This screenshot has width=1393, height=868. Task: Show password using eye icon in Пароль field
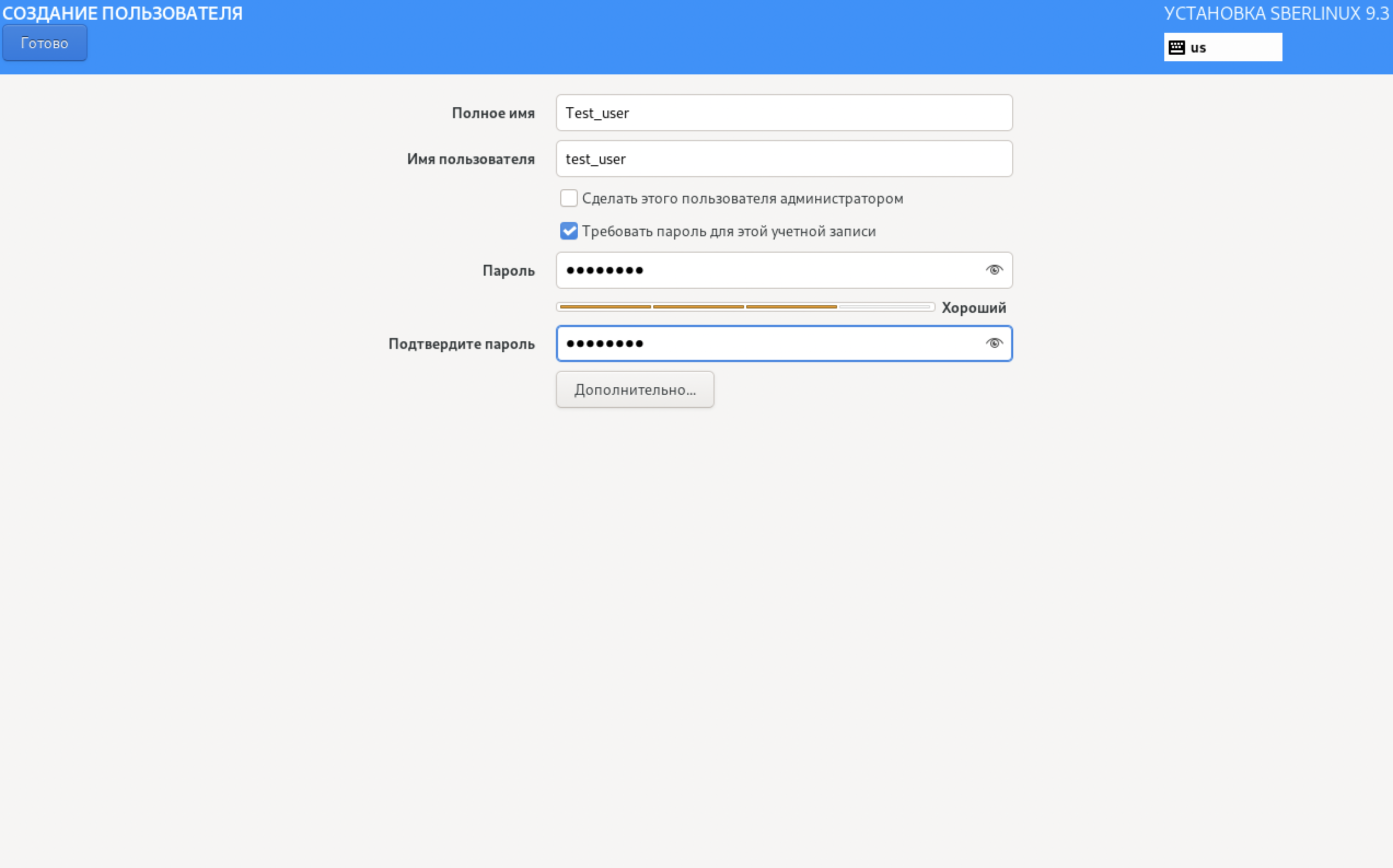point(994,270)
